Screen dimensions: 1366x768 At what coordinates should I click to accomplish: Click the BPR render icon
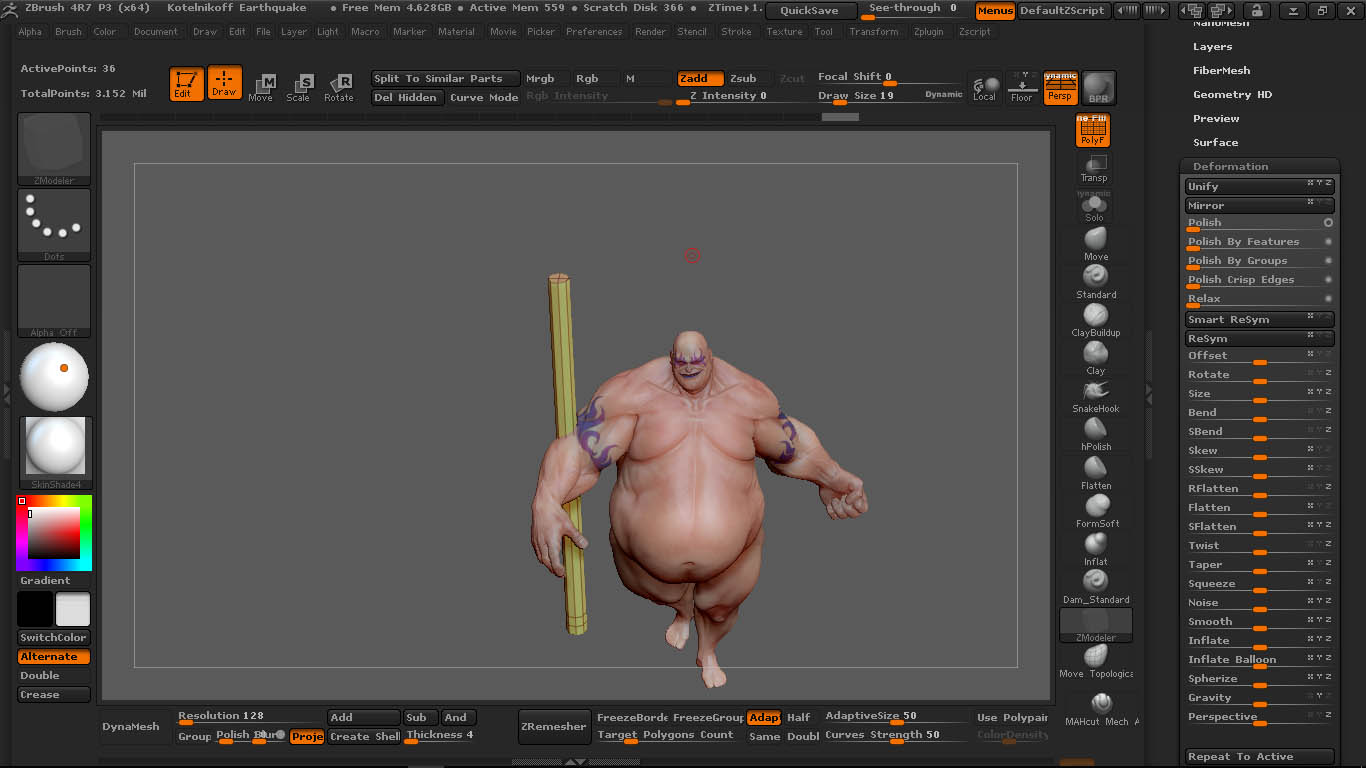1097,87
